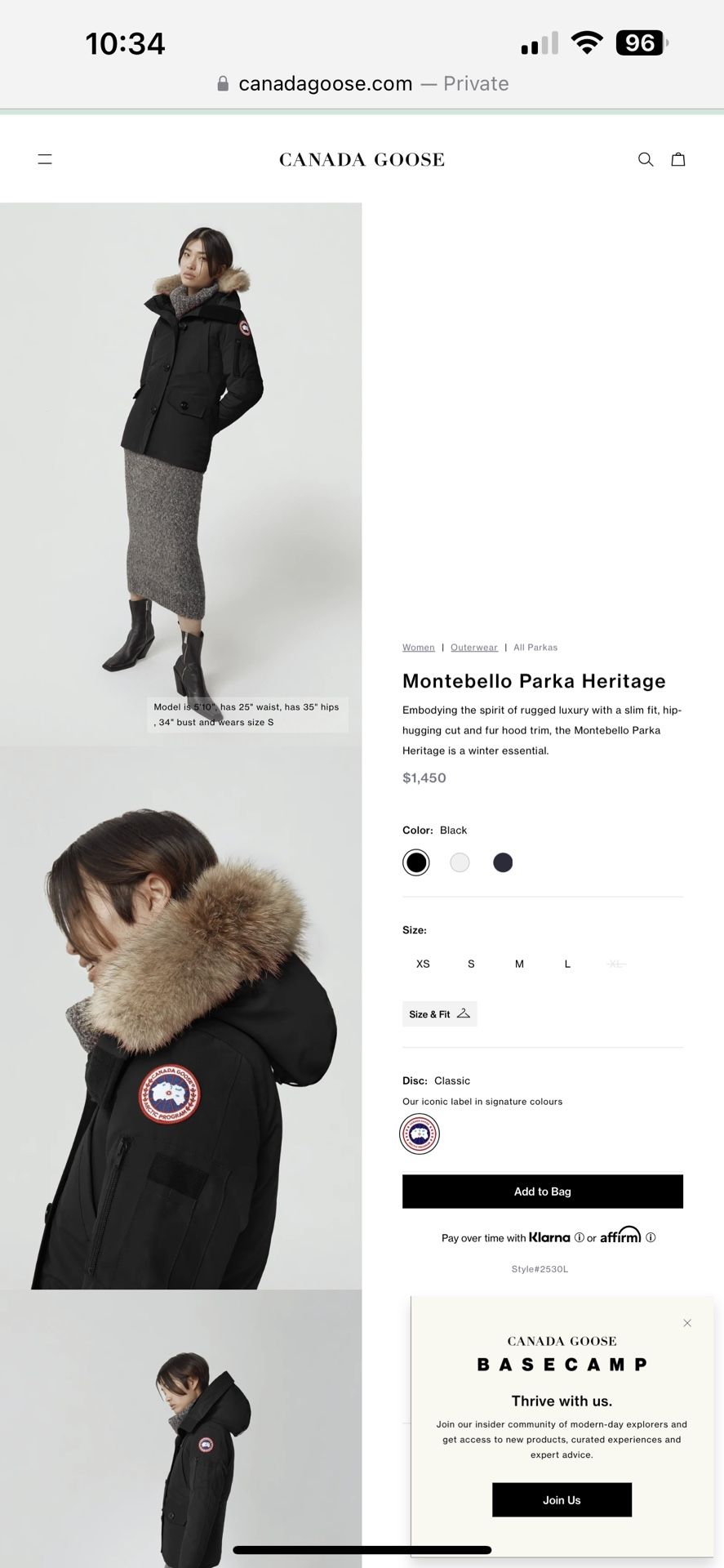Expand the Size & Fit guide
This screenshot has height=1568, width=724.
440,1013
